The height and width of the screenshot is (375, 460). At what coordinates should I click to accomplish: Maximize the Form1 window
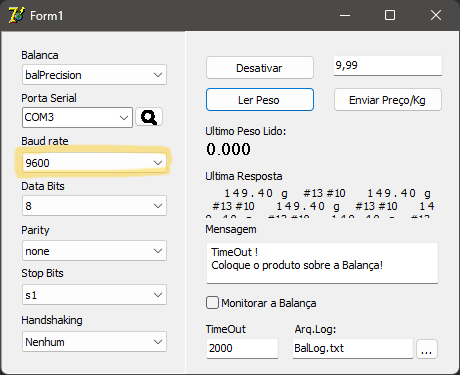390,15
